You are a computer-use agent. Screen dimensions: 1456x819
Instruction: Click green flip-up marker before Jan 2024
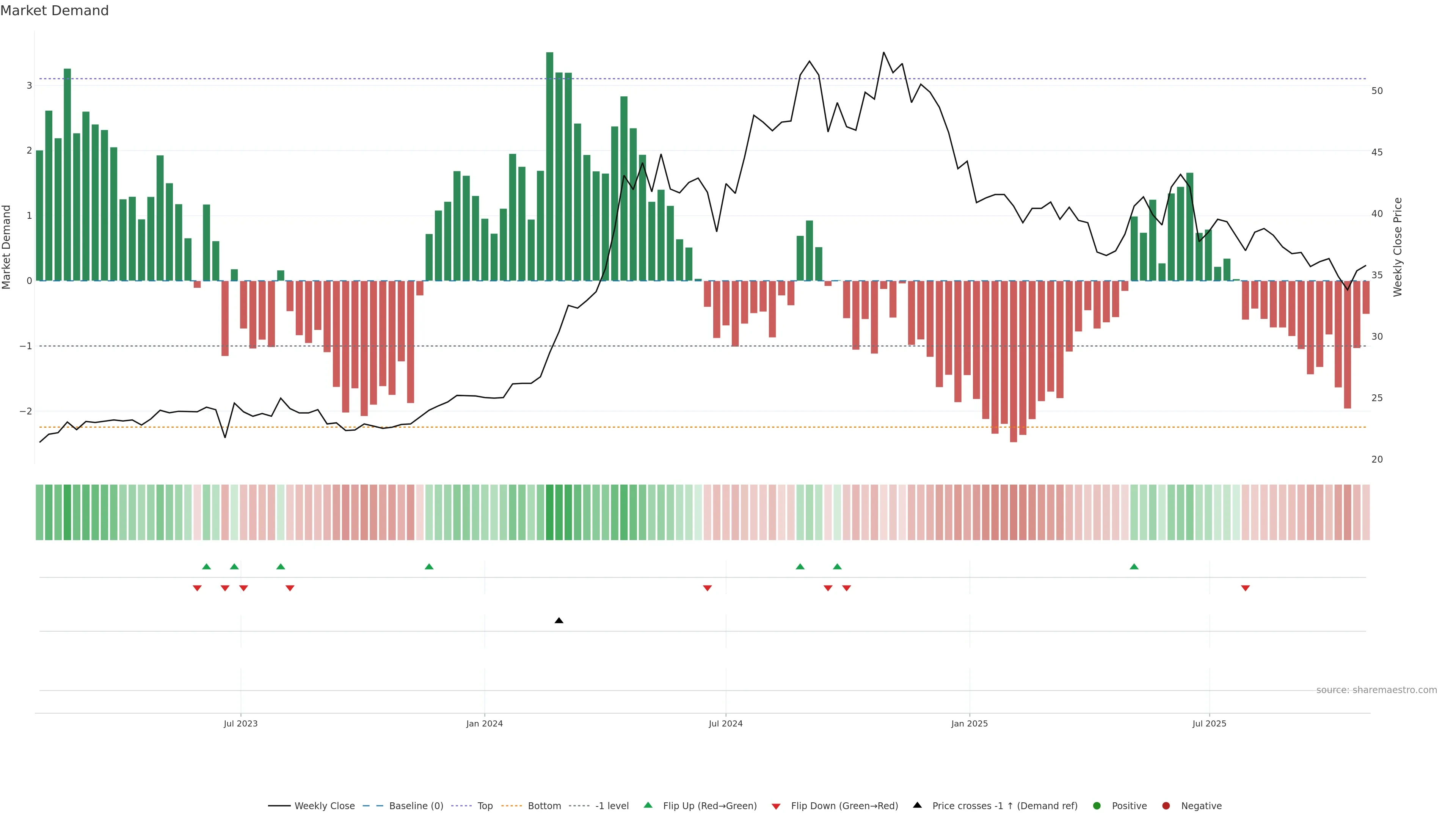click(429, 566)
